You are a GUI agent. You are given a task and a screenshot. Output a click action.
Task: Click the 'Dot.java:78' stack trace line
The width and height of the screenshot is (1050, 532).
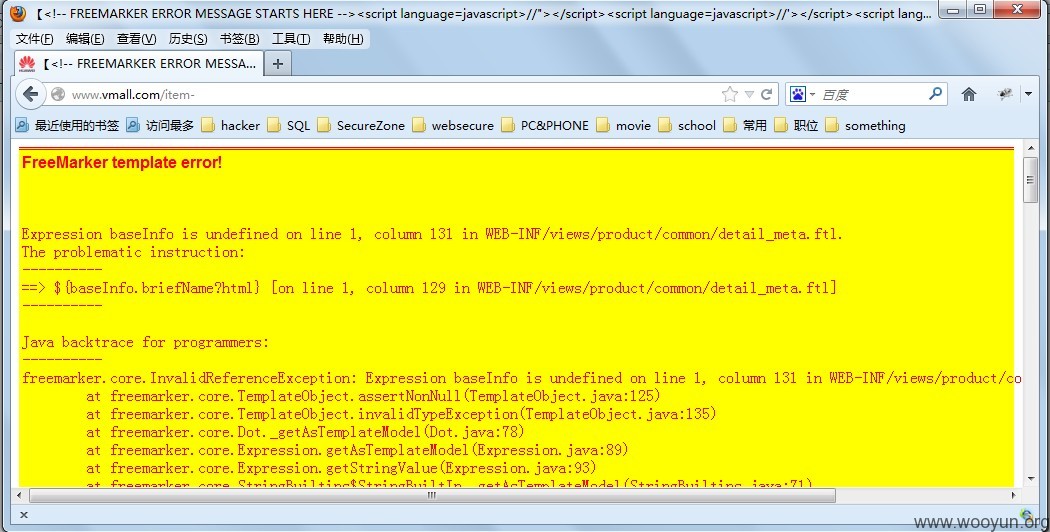click(305, 432)
